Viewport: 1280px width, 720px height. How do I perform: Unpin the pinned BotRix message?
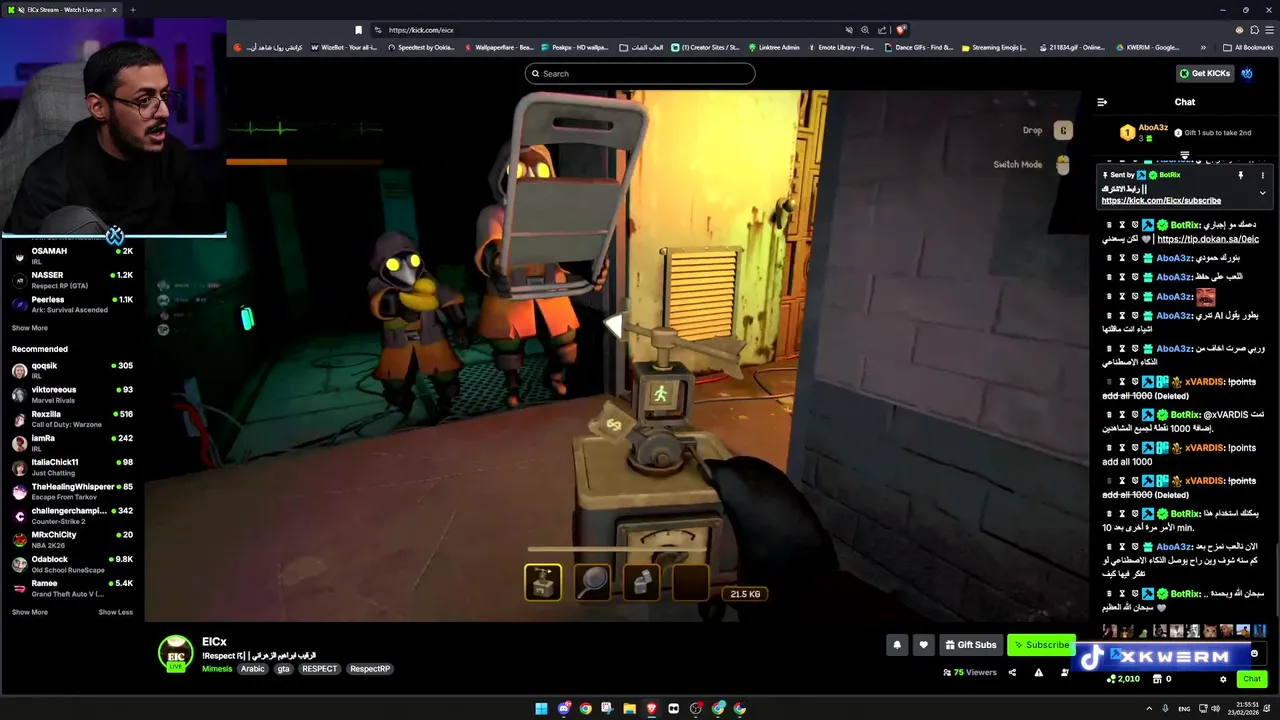click(x=1241, y=175)
